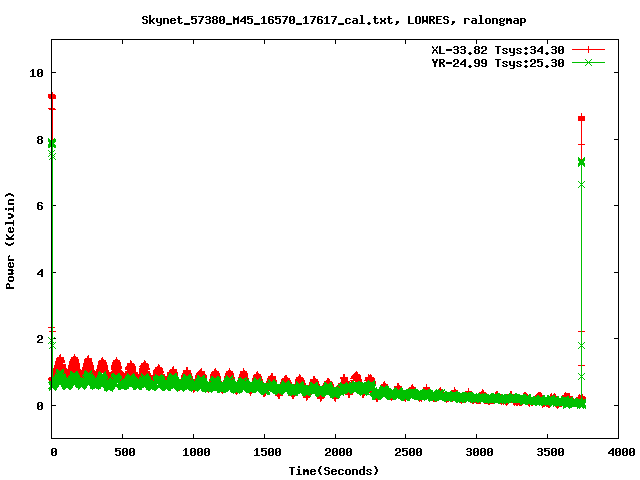Click the x-axis tick label 500
Screen dimensions: 640x480
click(125, 452)
